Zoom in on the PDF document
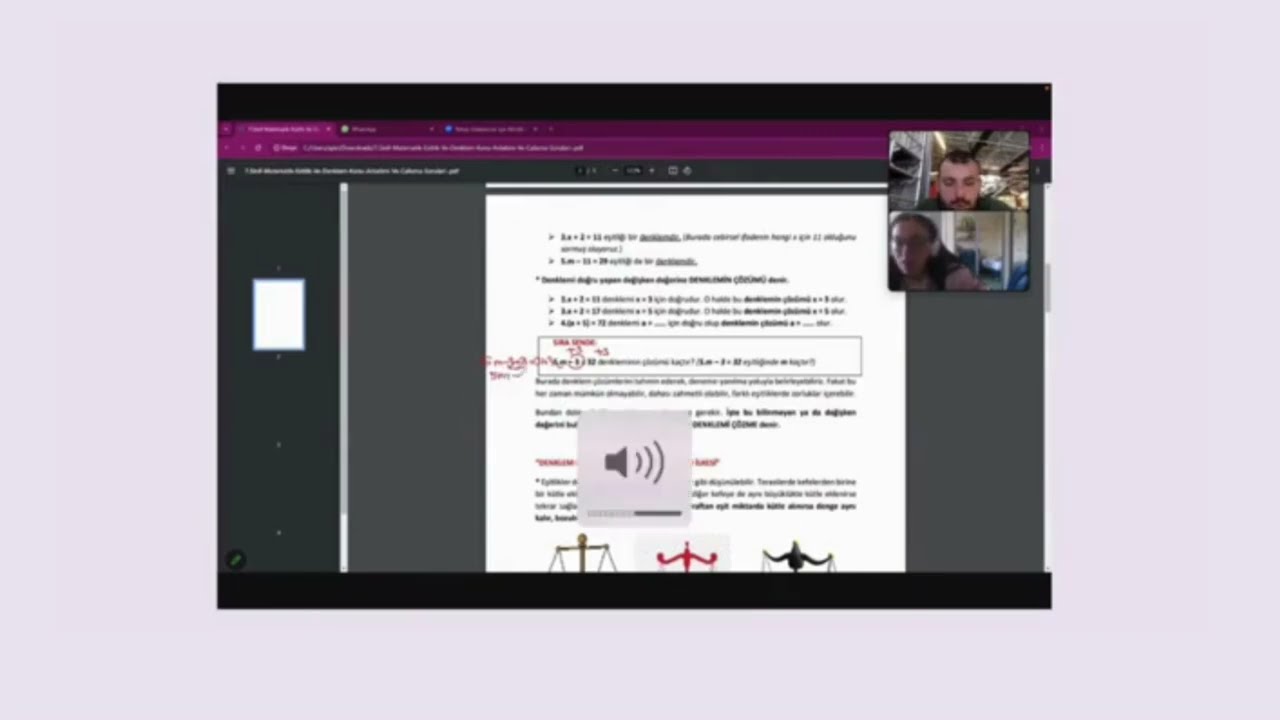This screenshot has width=1280, height=720. [652, 170]
